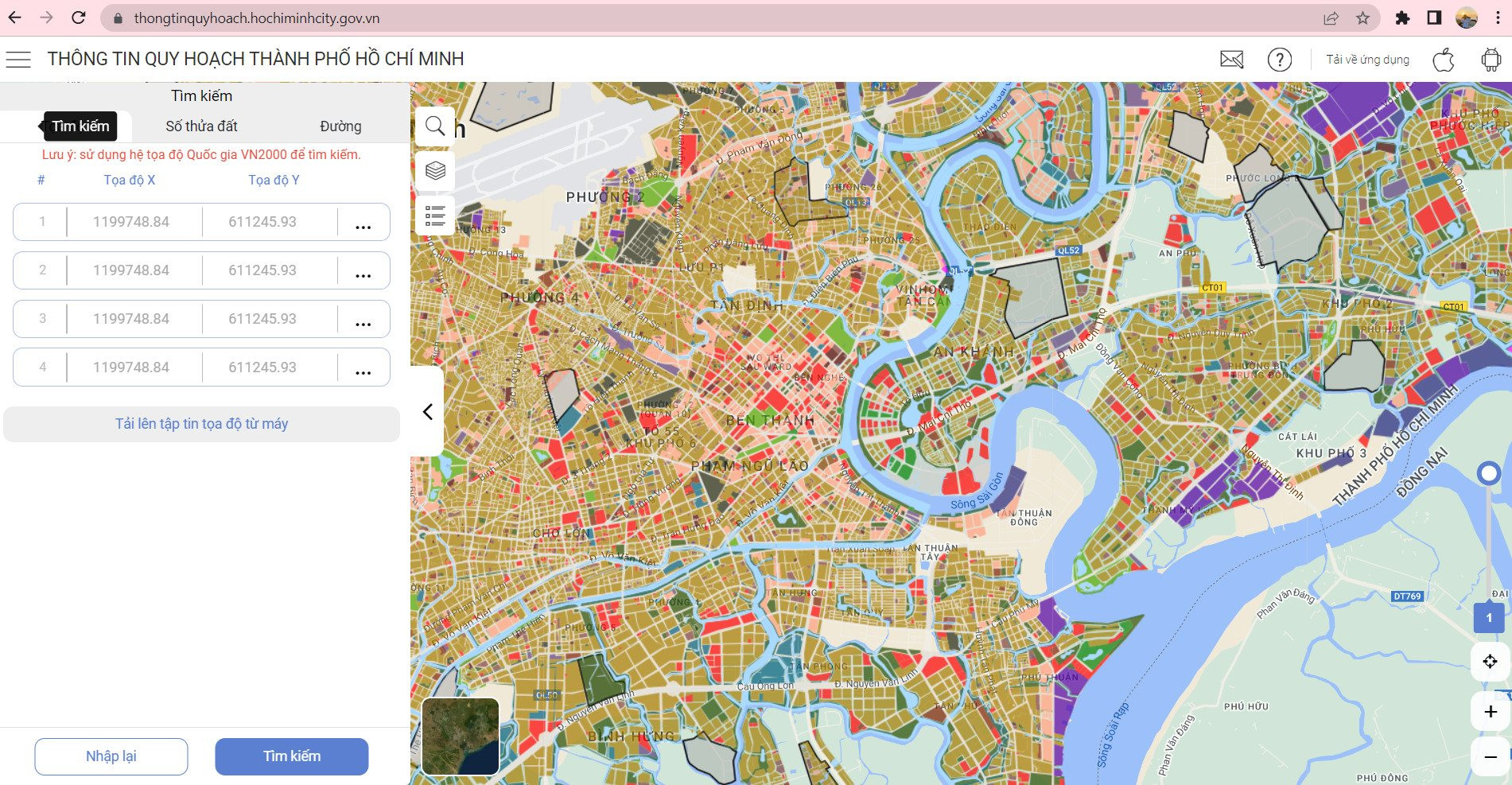Open options for coordinate row 1
The image size is (1512, 785).
(363, 222)
